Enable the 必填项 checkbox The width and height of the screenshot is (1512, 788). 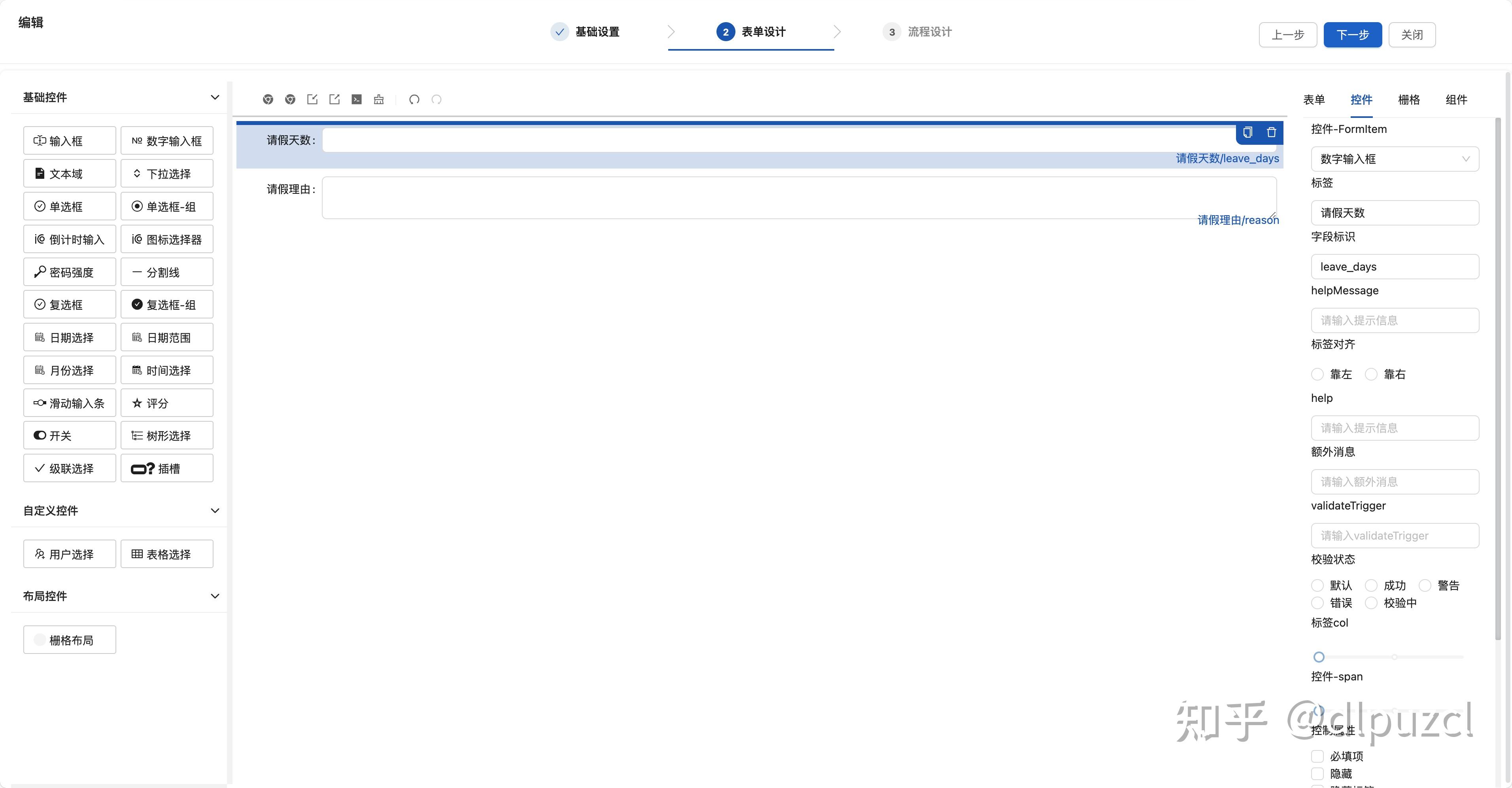point(1318,756)
